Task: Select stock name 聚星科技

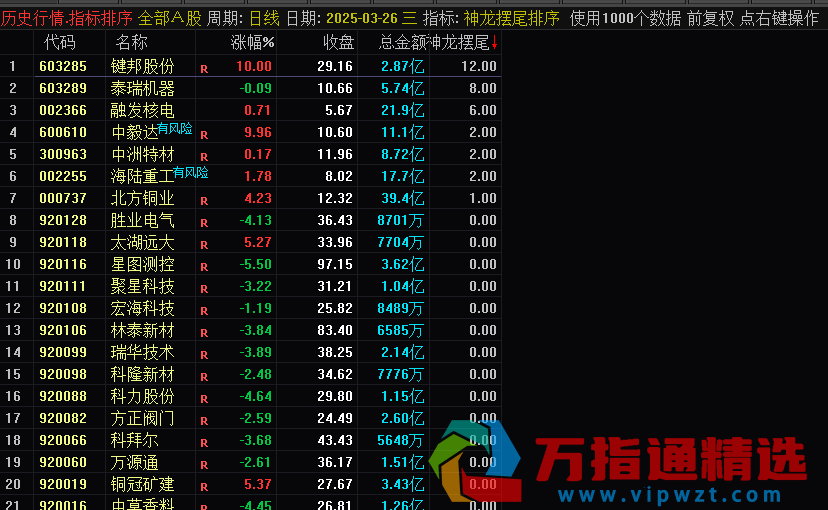Action: pos(143,287)
